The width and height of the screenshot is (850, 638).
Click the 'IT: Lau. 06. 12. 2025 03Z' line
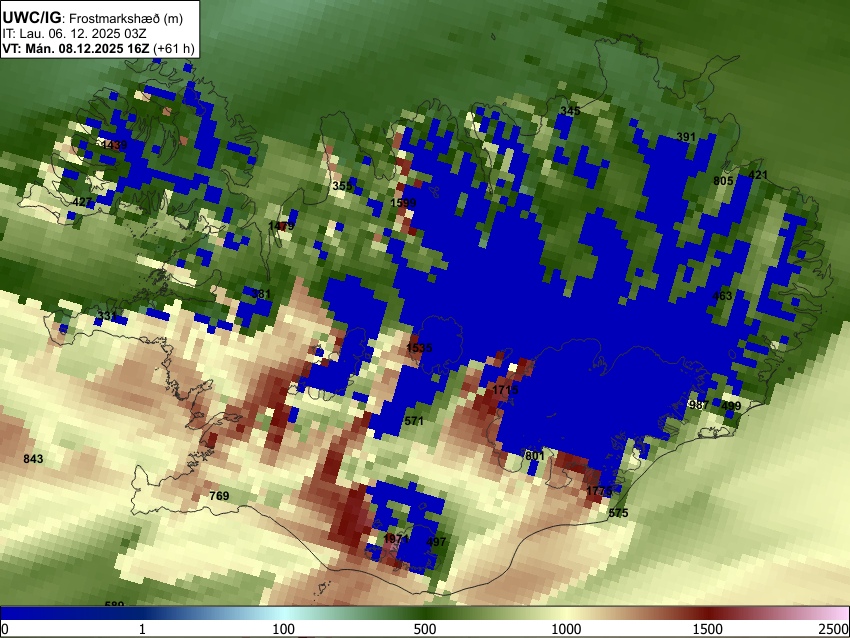[x=74, y=34]
